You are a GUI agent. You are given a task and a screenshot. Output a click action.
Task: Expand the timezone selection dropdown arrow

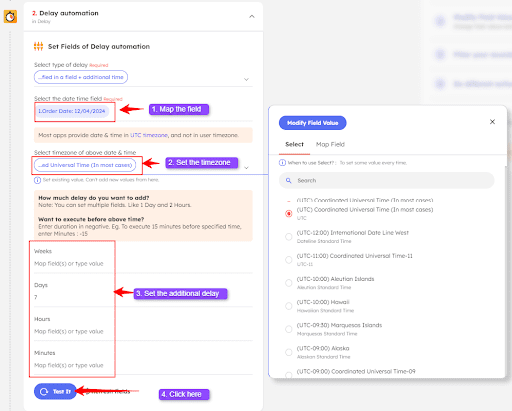coord(246,167)
